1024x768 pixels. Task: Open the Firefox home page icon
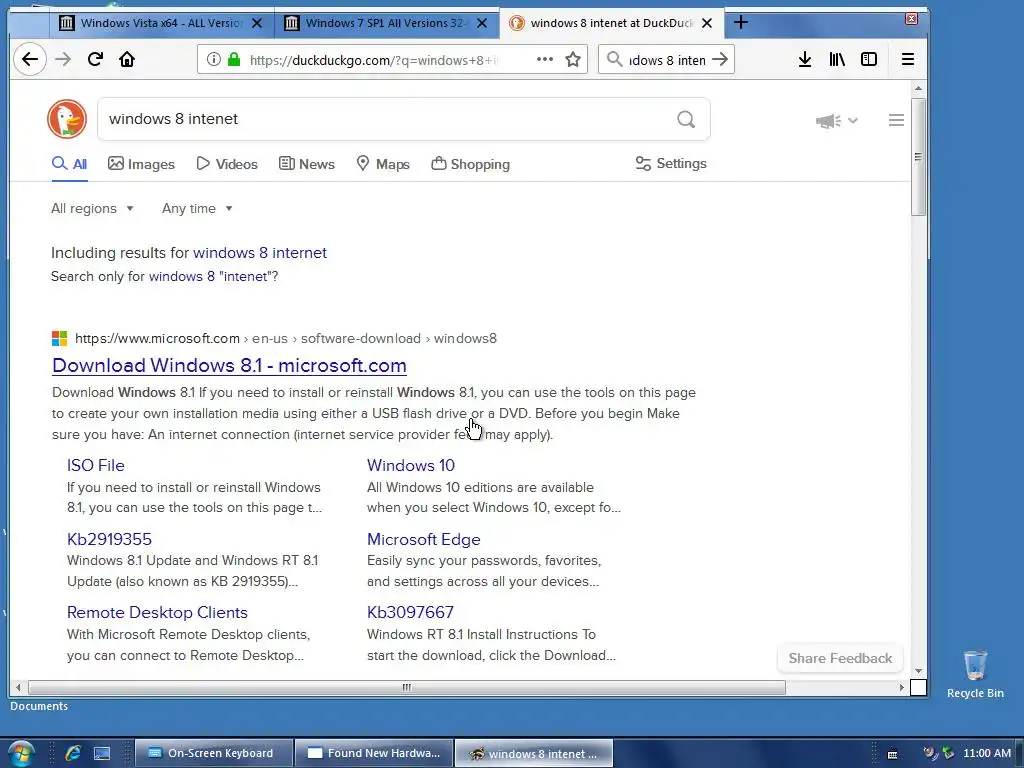point(127,59)
